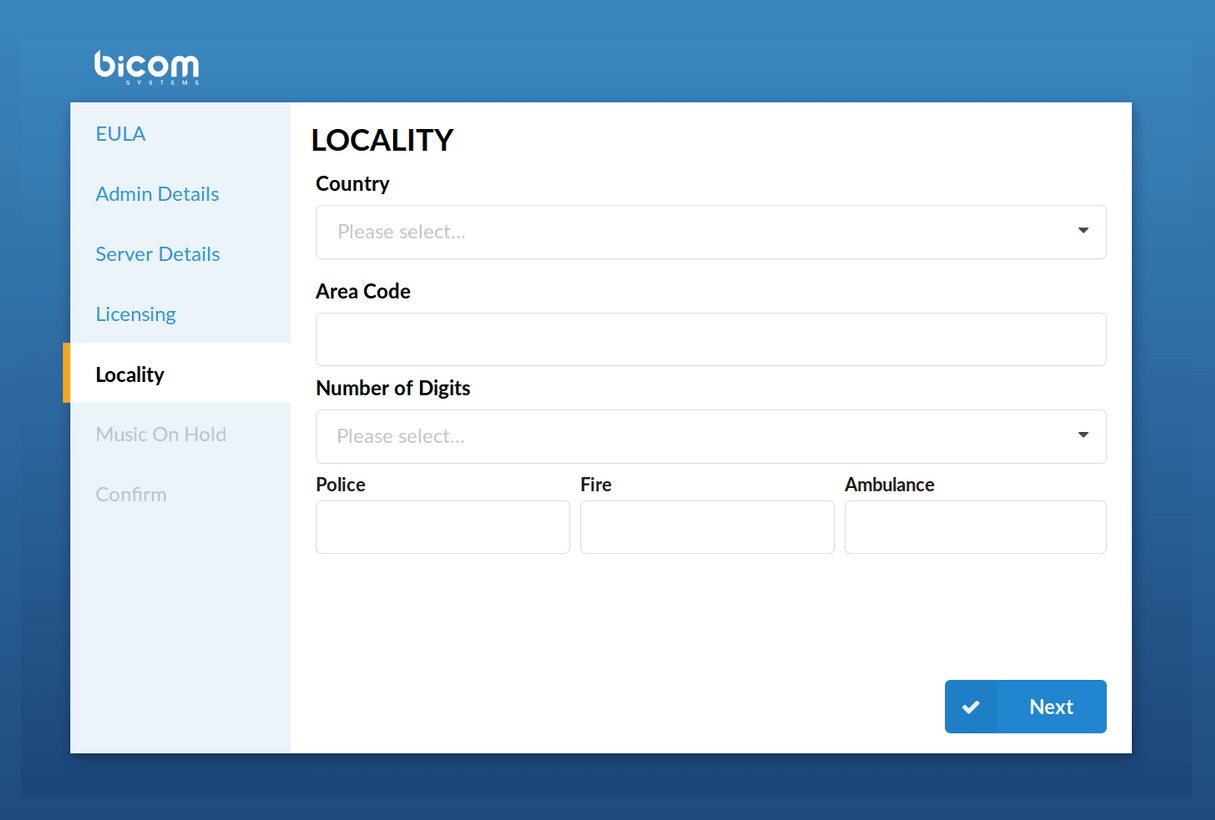Image resolution: width=1215 pixels, height=820 pixels.
Task: Click the checkmark icon on Next button
Action: 970,707
